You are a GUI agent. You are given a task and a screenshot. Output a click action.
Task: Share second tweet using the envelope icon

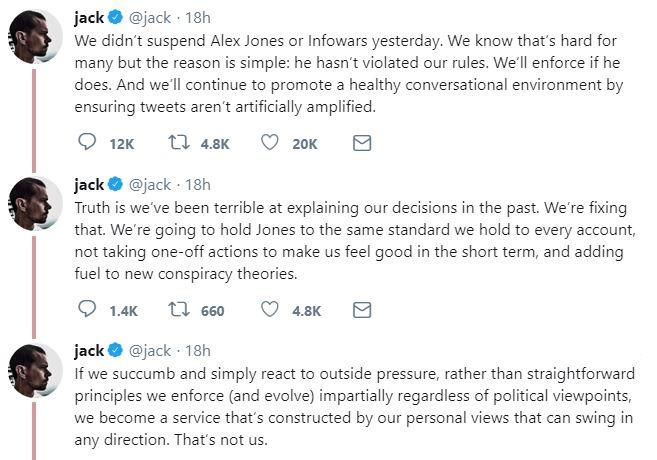[362, 310]
